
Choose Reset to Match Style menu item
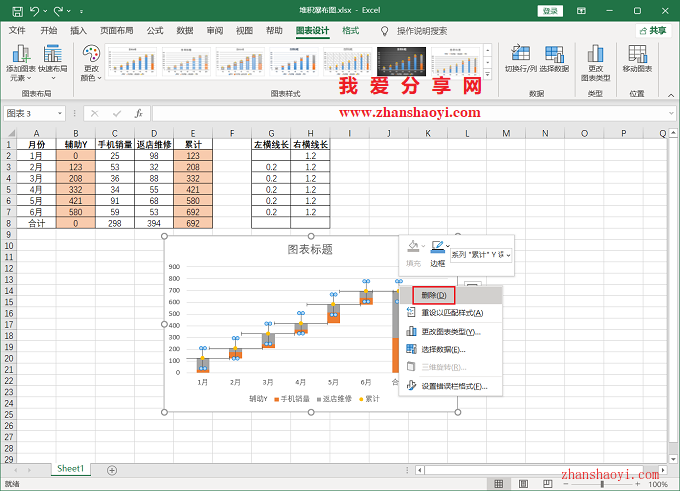[x=451, y=313]
